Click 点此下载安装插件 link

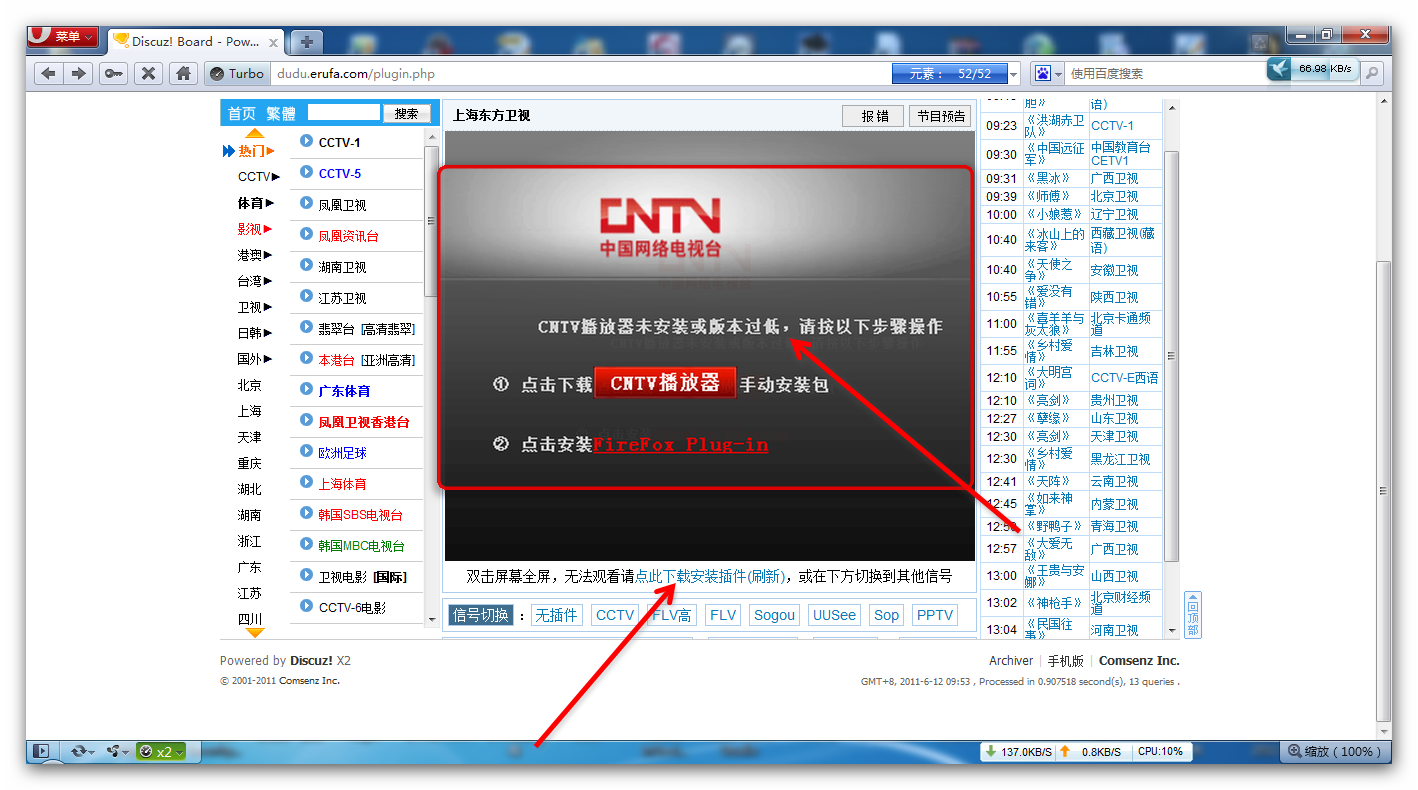691,576
